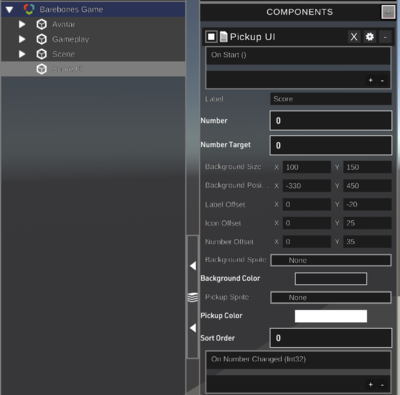The width and height of the screenshot is (400, 395).
Task: Remove an On Number Changed listener
Action: tap(382, 385)
